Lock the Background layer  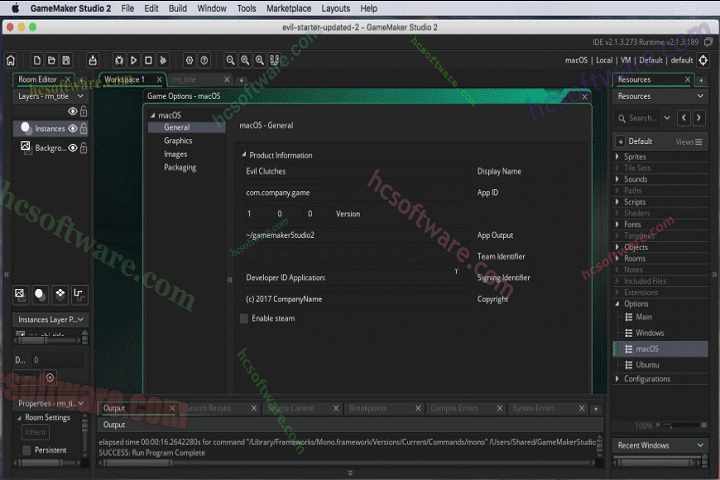[84, 148]
